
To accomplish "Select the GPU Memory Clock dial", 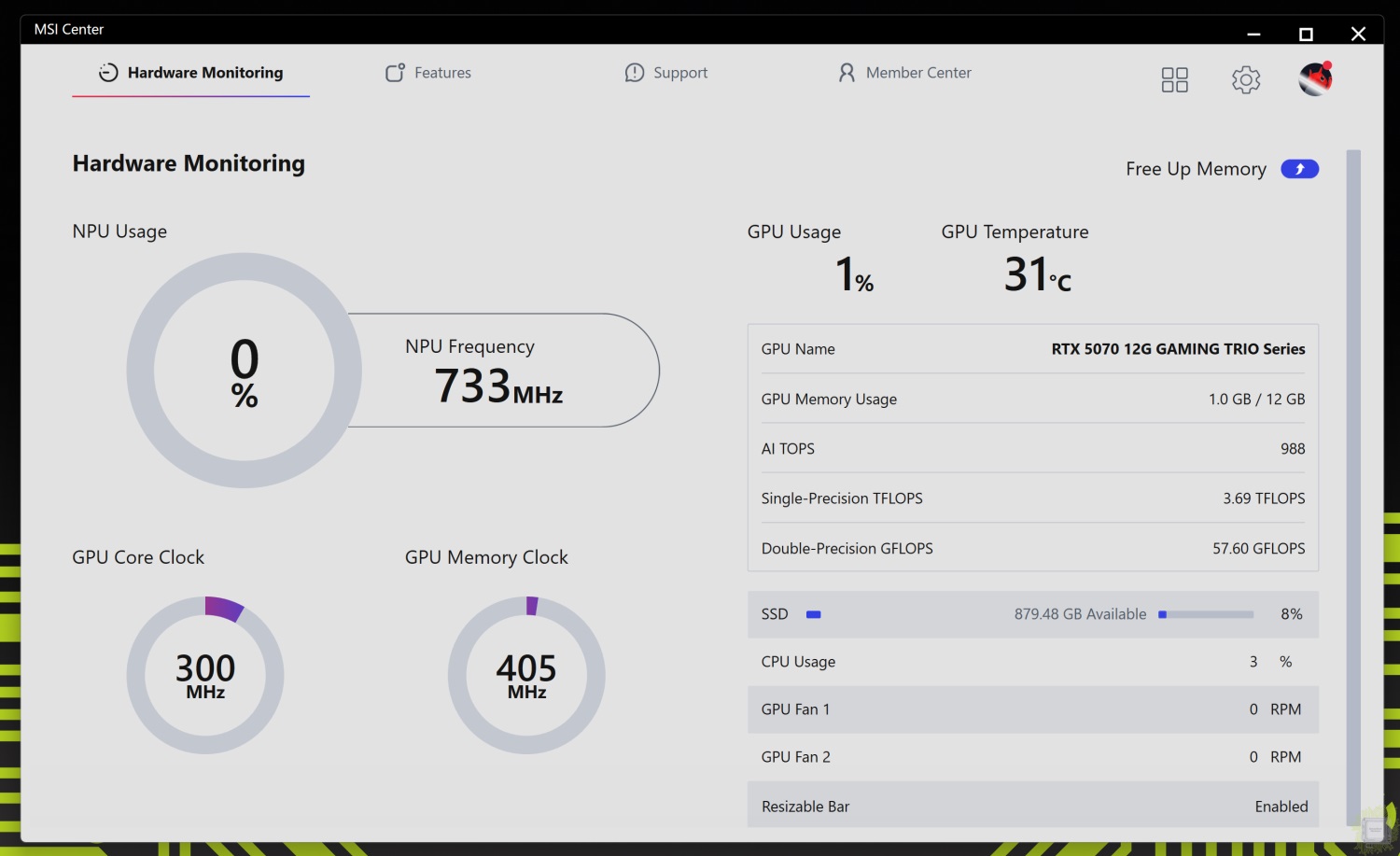I will tap(526, 675).
